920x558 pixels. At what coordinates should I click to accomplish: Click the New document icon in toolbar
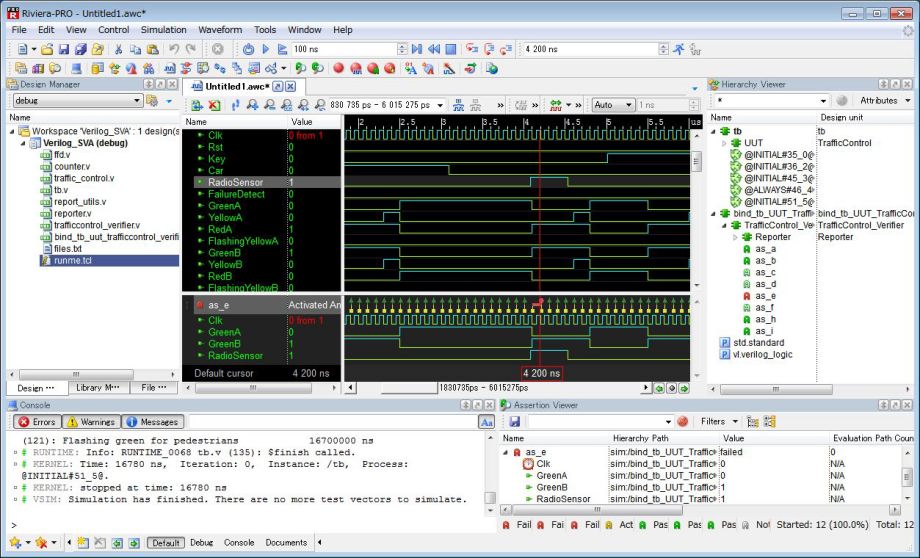[22, 49]
